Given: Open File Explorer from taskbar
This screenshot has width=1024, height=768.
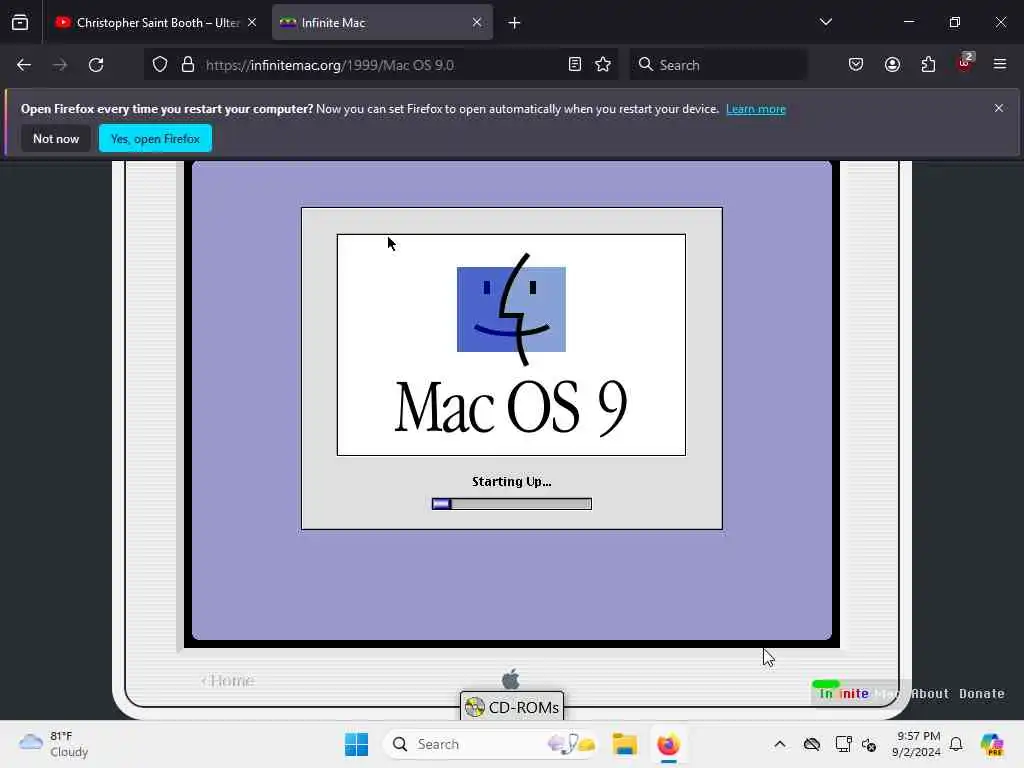Looking at the screenshot, I should 624,744.
